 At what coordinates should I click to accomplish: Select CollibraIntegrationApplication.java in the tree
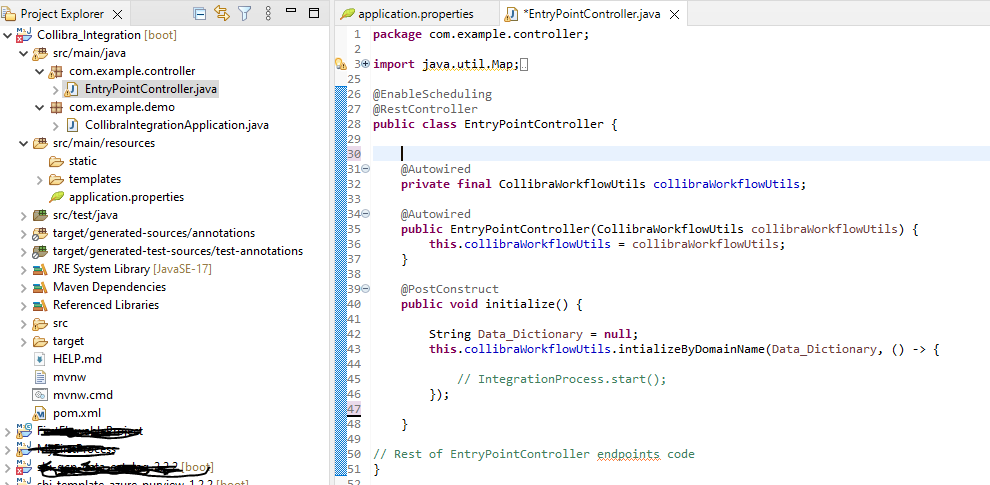[177, 125]
